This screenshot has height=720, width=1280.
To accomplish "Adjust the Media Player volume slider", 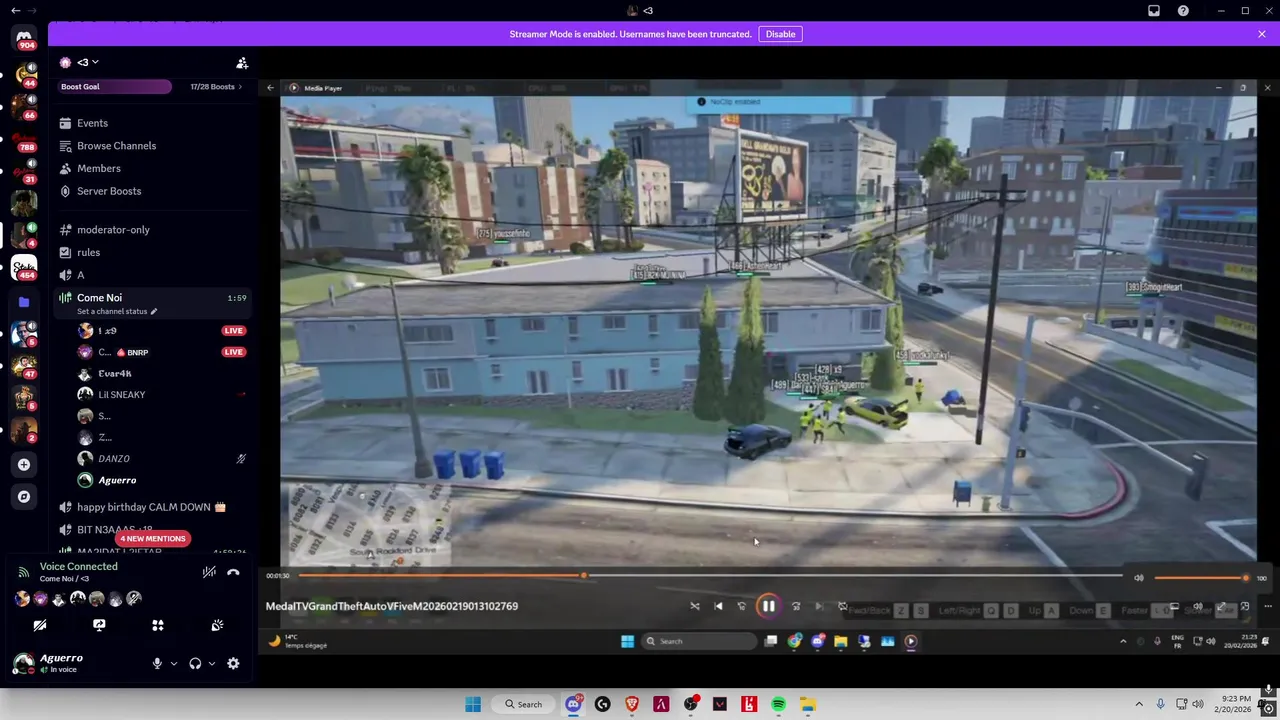I will point(1200,578).
